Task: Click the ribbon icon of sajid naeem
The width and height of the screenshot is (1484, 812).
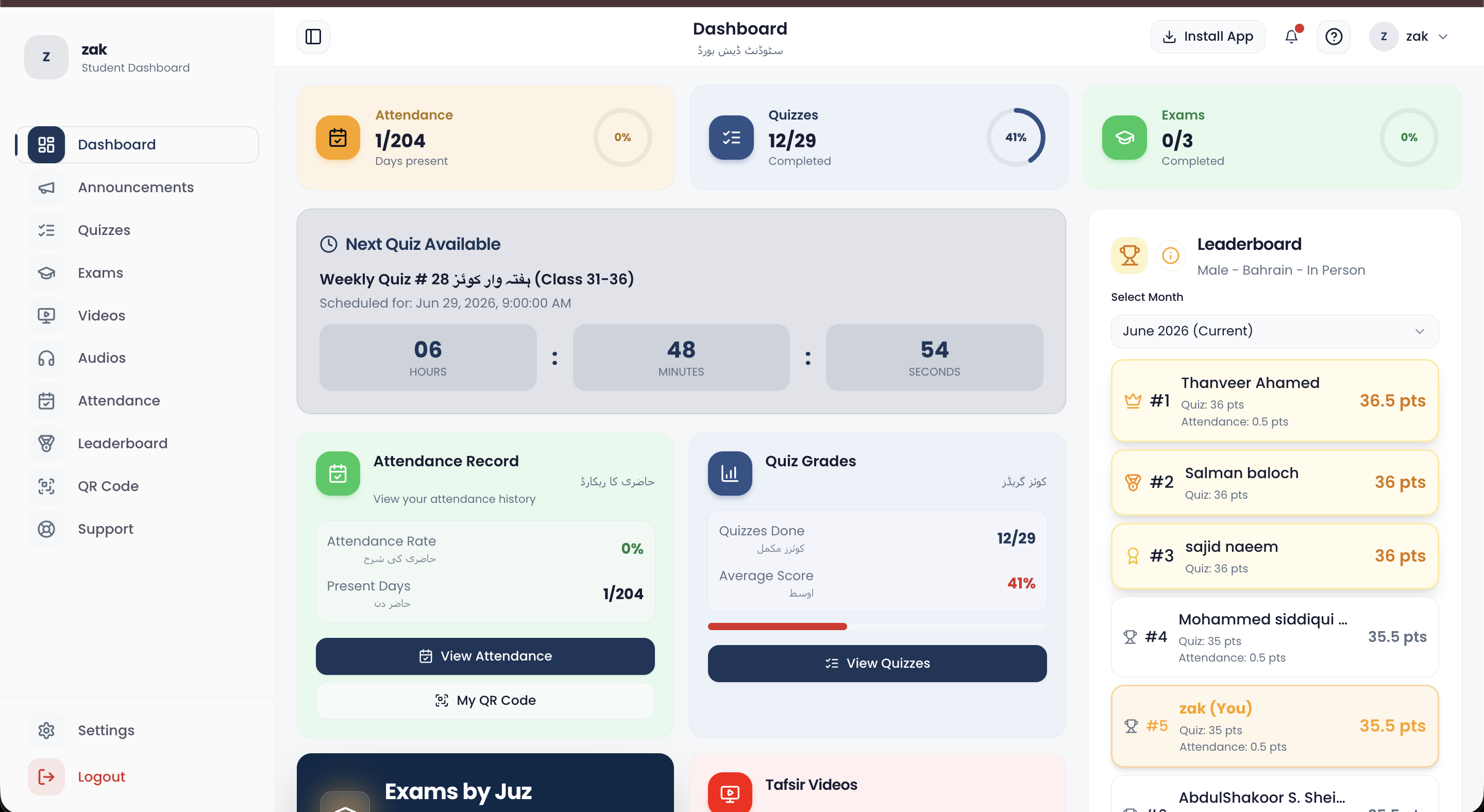Action: (x=1132, y=556)
